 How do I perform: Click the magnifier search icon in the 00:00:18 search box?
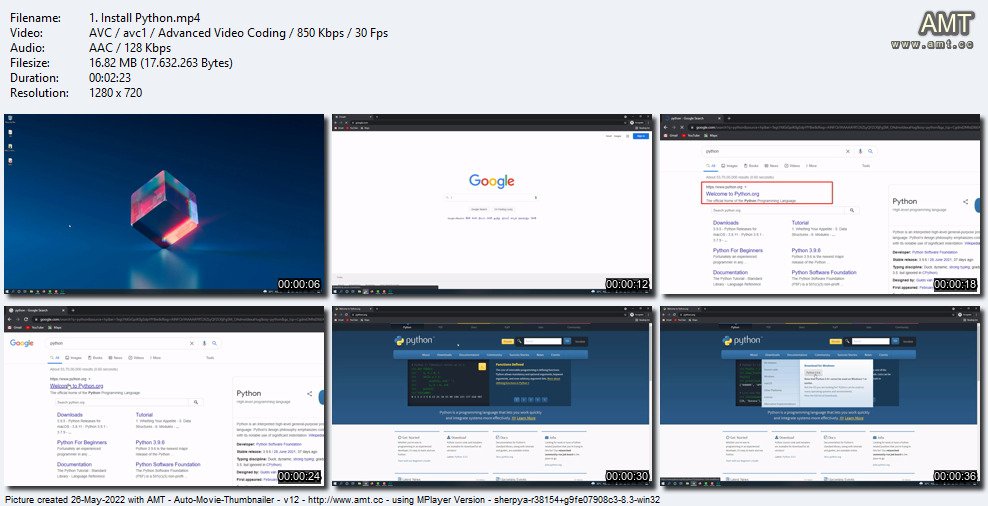click(870, 151)
